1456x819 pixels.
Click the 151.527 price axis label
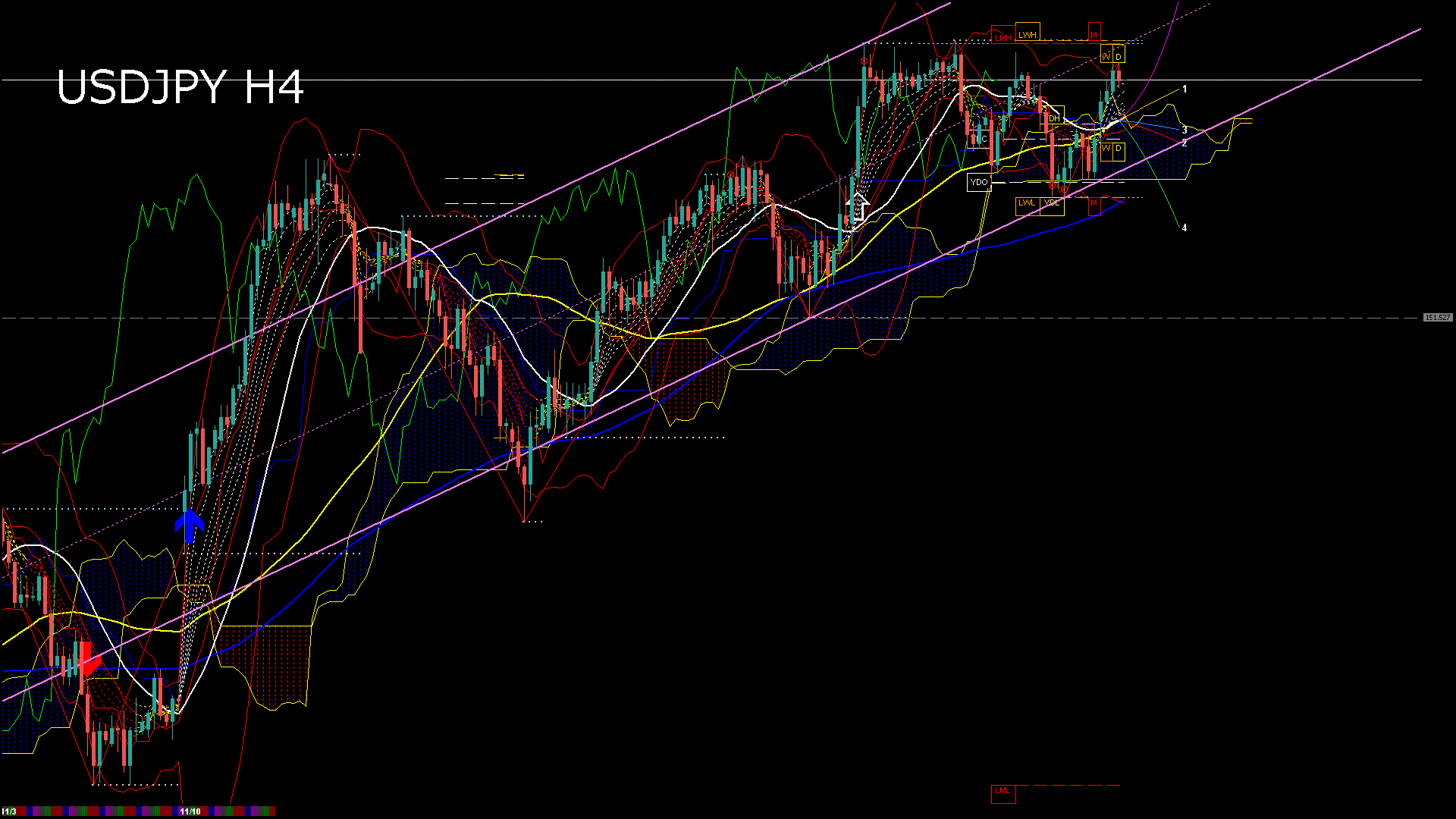pyautogui.click(x=1437, y=318)
